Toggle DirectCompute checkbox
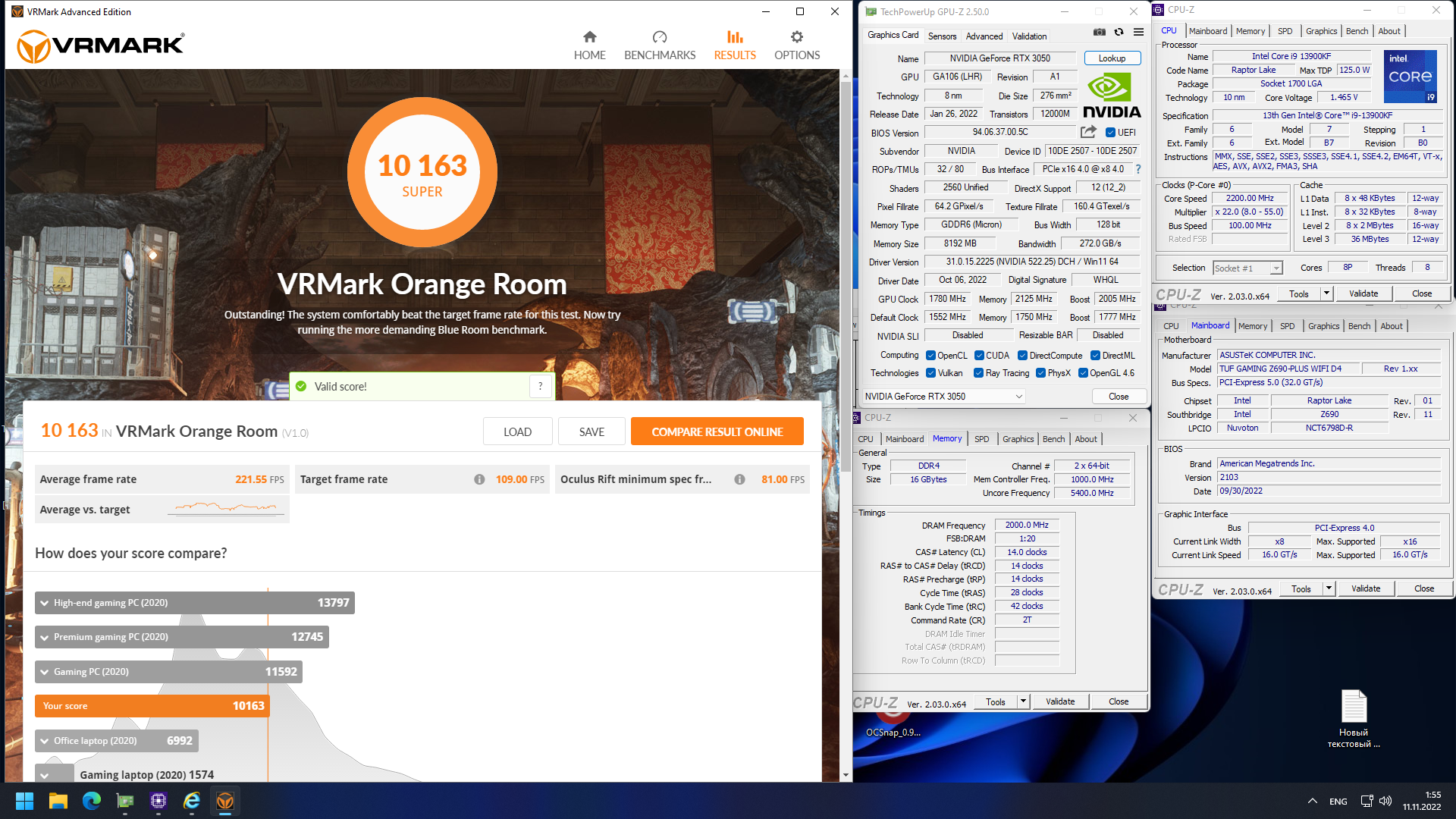Image resolution: width=1456 pixels, height=819 pixels. click(x=1022, y=356)
